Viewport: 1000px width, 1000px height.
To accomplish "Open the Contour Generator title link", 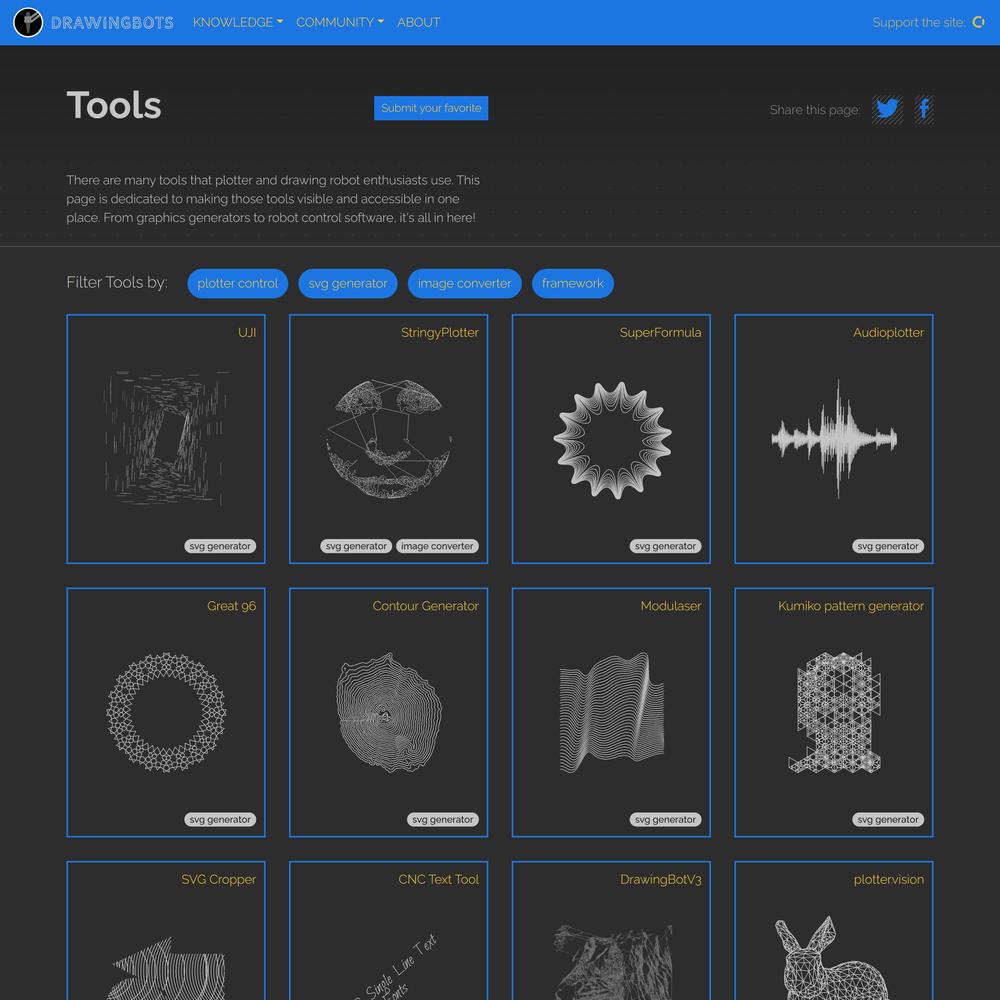I will (425, 606).
